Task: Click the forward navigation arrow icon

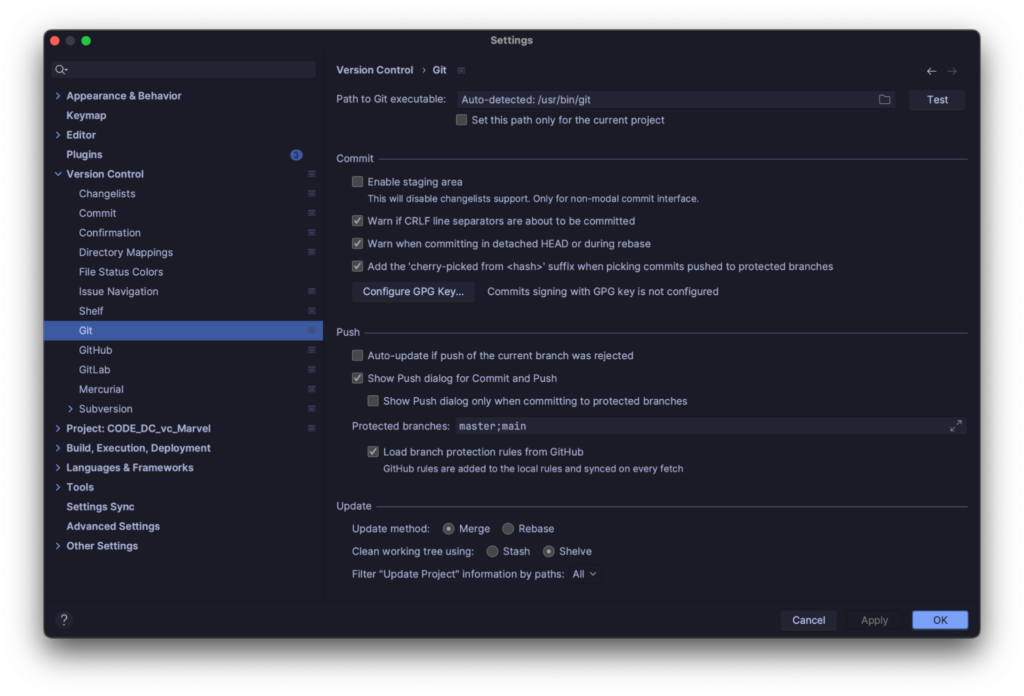Action: 952,70
